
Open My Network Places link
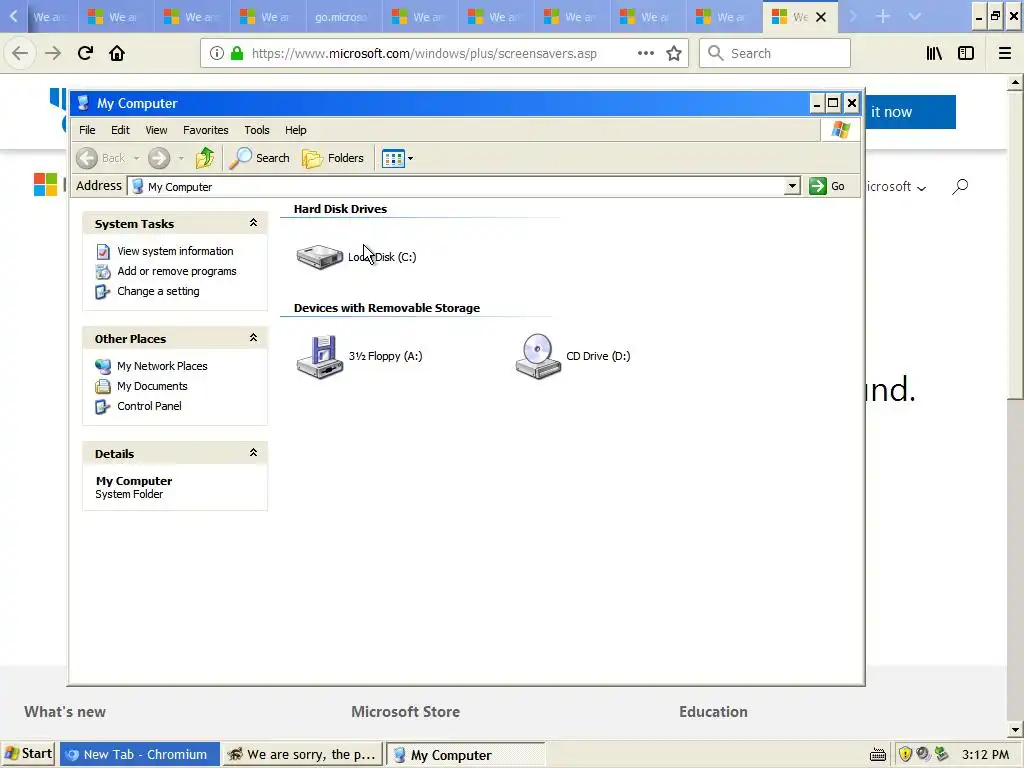coord(162,366)
